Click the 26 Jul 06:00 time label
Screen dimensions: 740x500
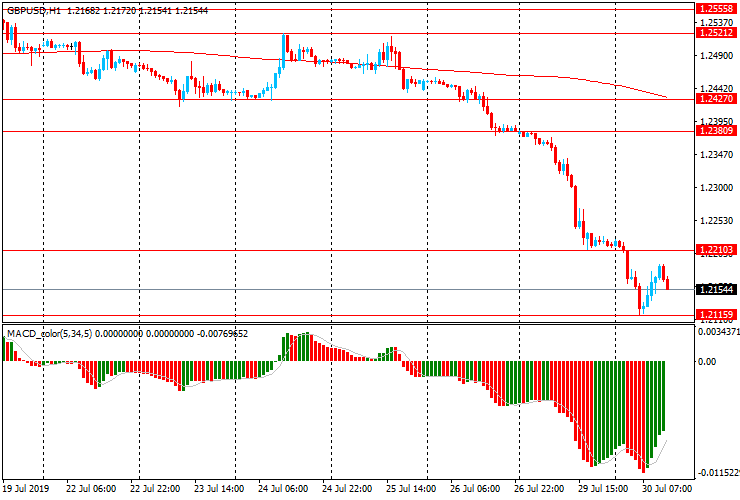coord(475,488)
